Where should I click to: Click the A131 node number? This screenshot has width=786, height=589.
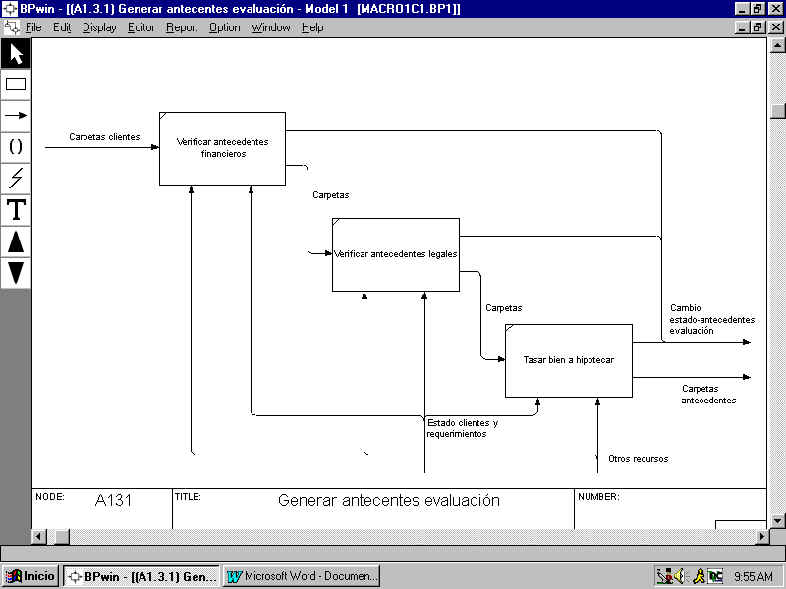pyautogui.click(x=113, y=500)
